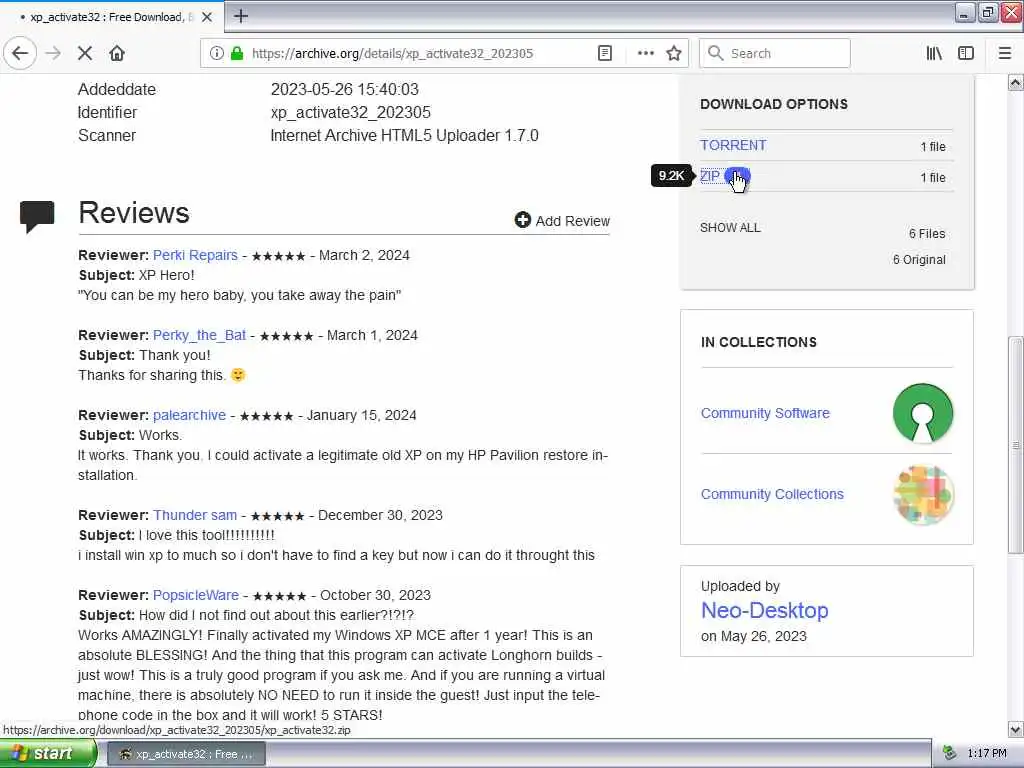Open the Firefox home page

tap(117, 54)
